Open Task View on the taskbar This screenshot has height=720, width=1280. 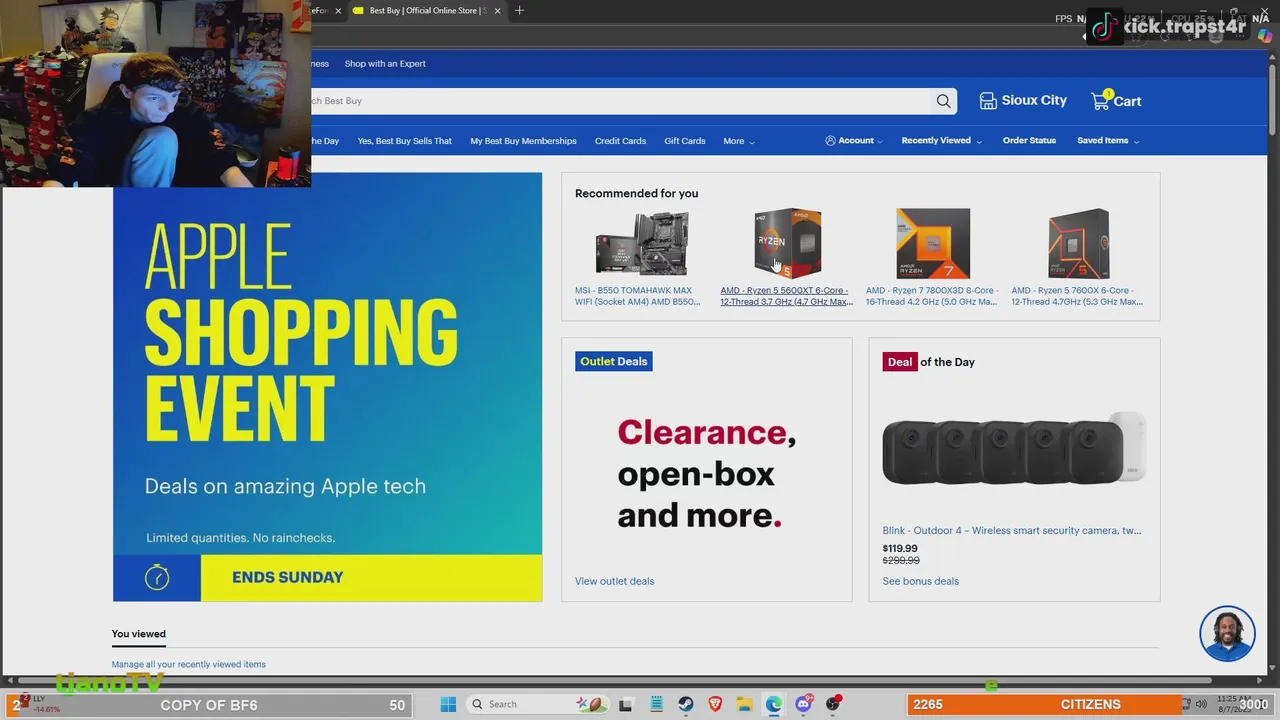click(x=625, y=705)
